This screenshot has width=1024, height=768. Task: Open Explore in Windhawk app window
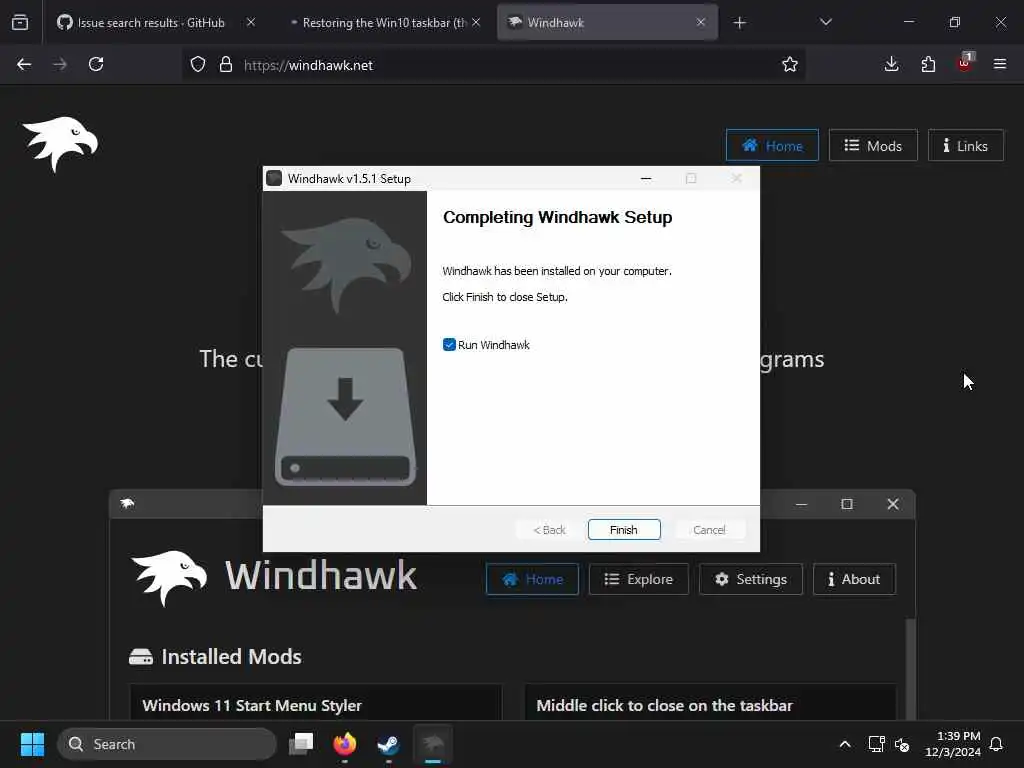coord(639,579)
